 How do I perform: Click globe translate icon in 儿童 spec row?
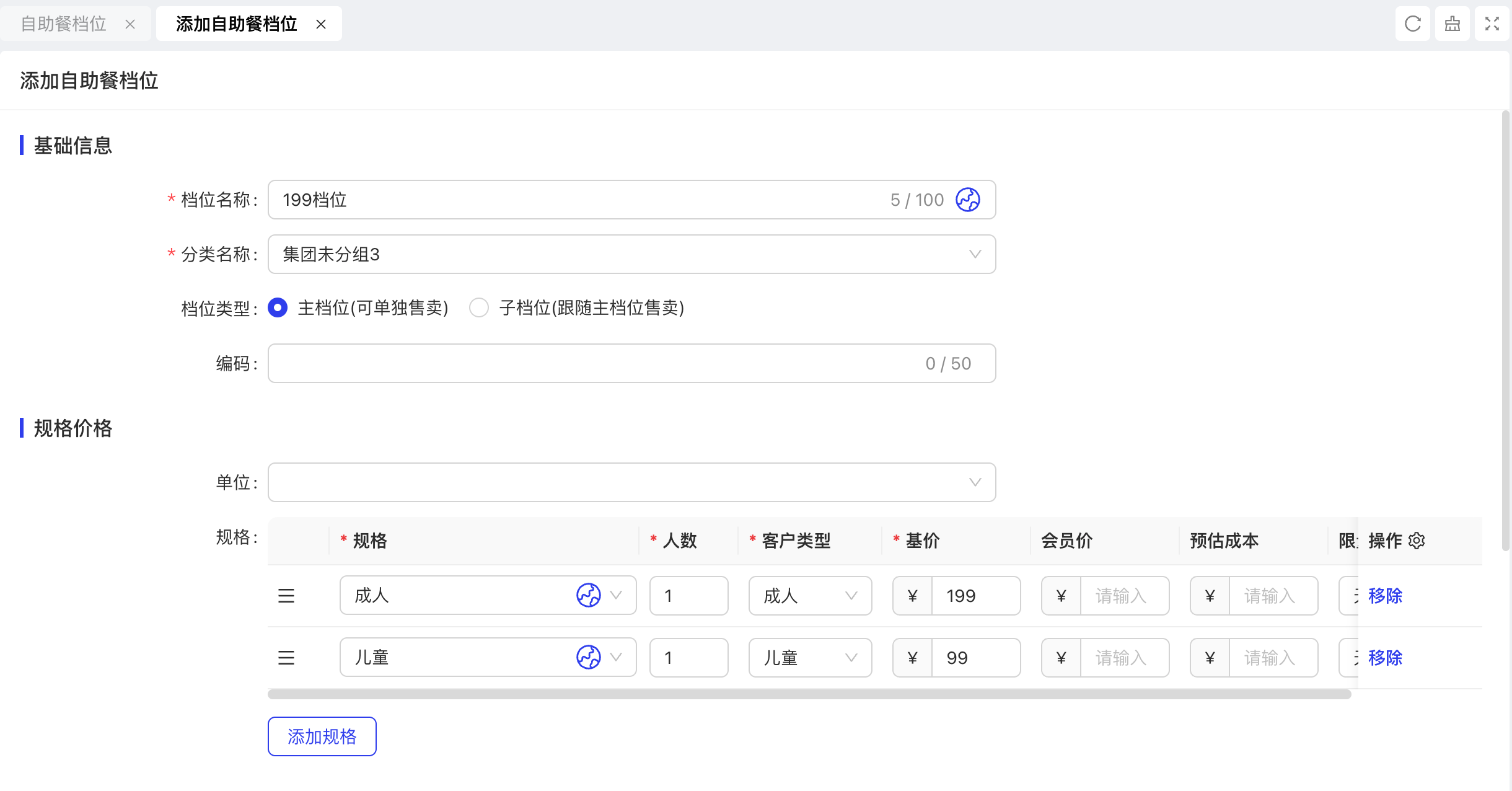pos(588,657)
